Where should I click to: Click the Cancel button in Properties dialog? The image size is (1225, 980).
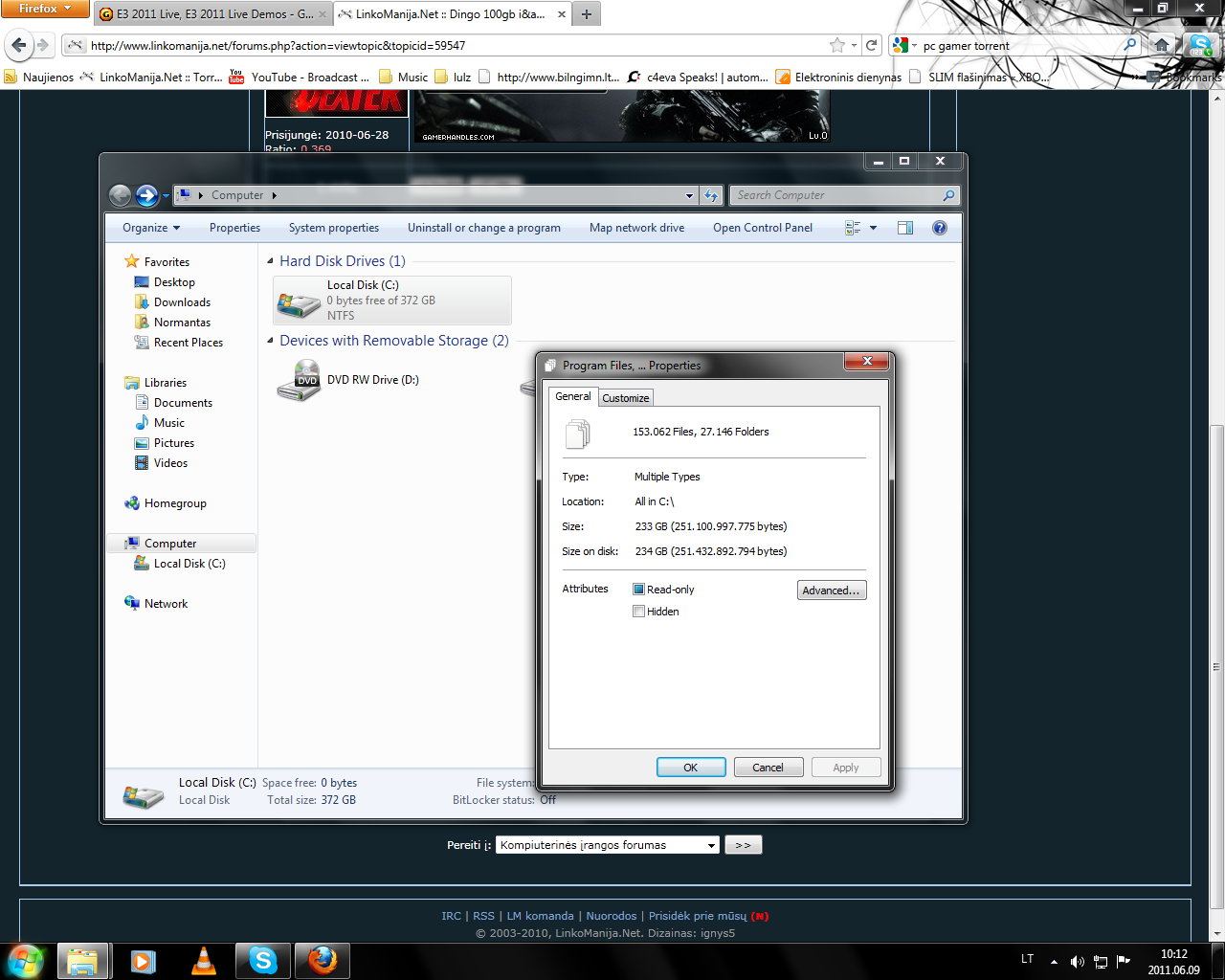768,768
